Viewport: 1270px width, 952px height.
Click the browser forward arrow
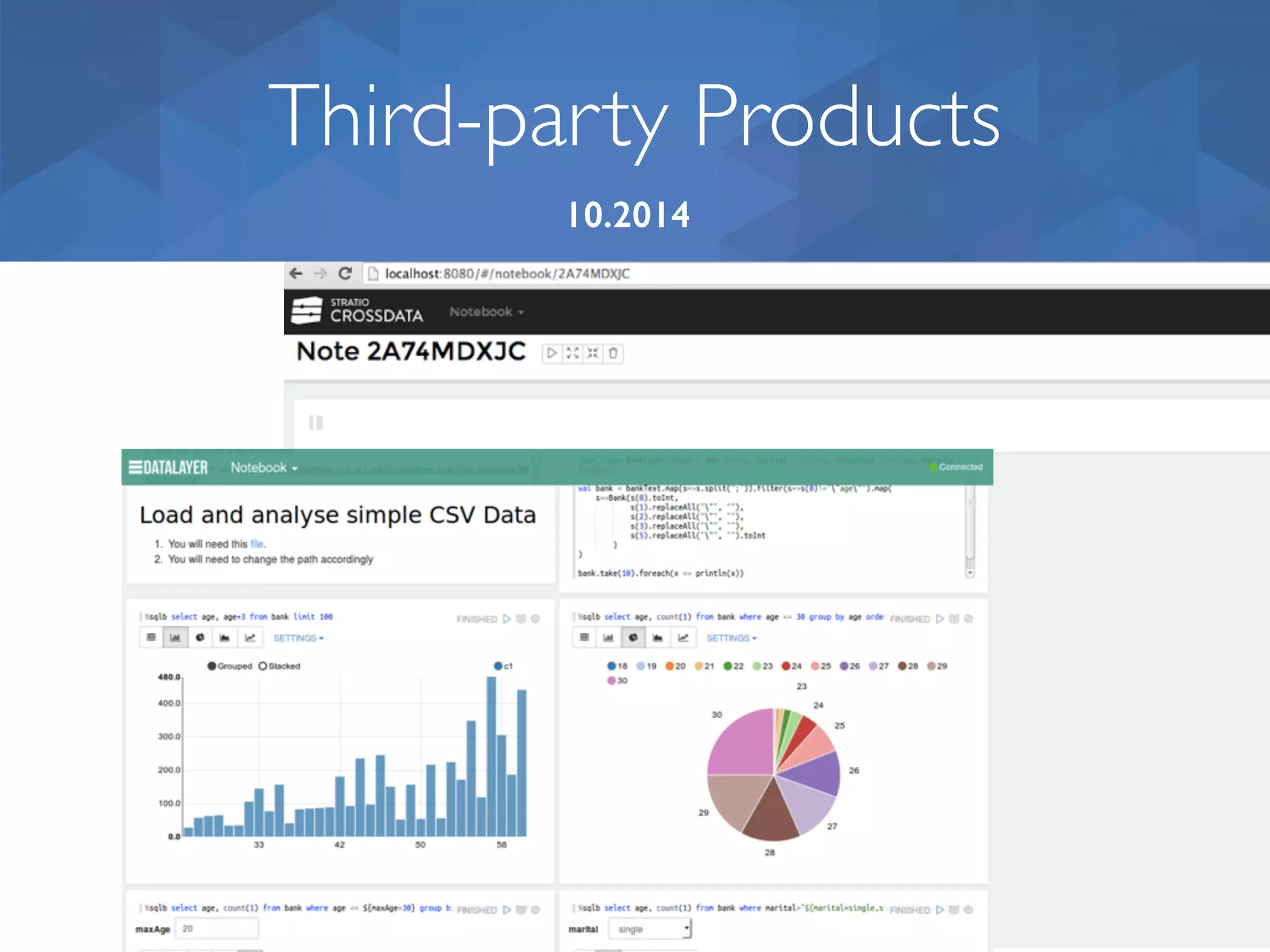point(320,273)
